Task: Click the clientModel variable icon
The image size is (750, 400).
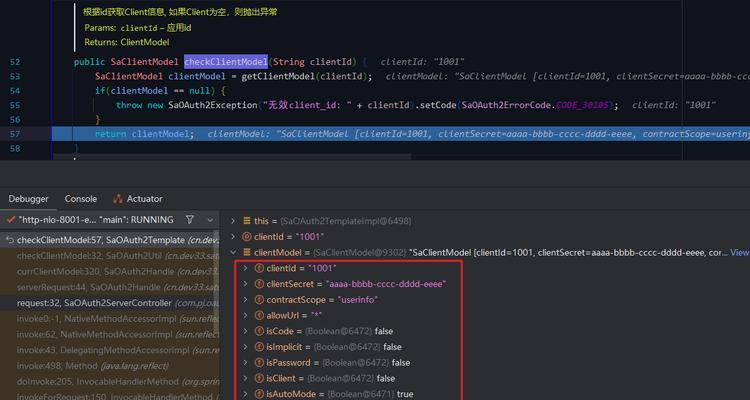Action: pyautogui.click(x=247, y=252)
